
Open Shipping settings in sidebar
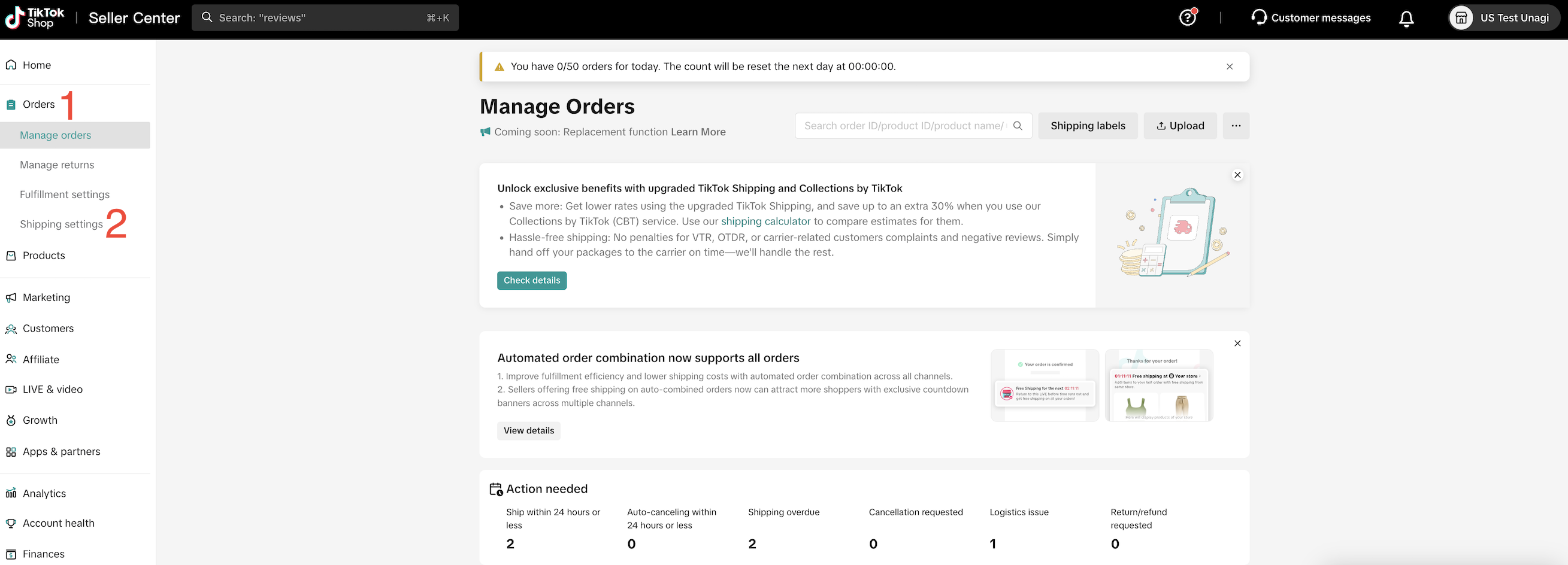(61, 224)
